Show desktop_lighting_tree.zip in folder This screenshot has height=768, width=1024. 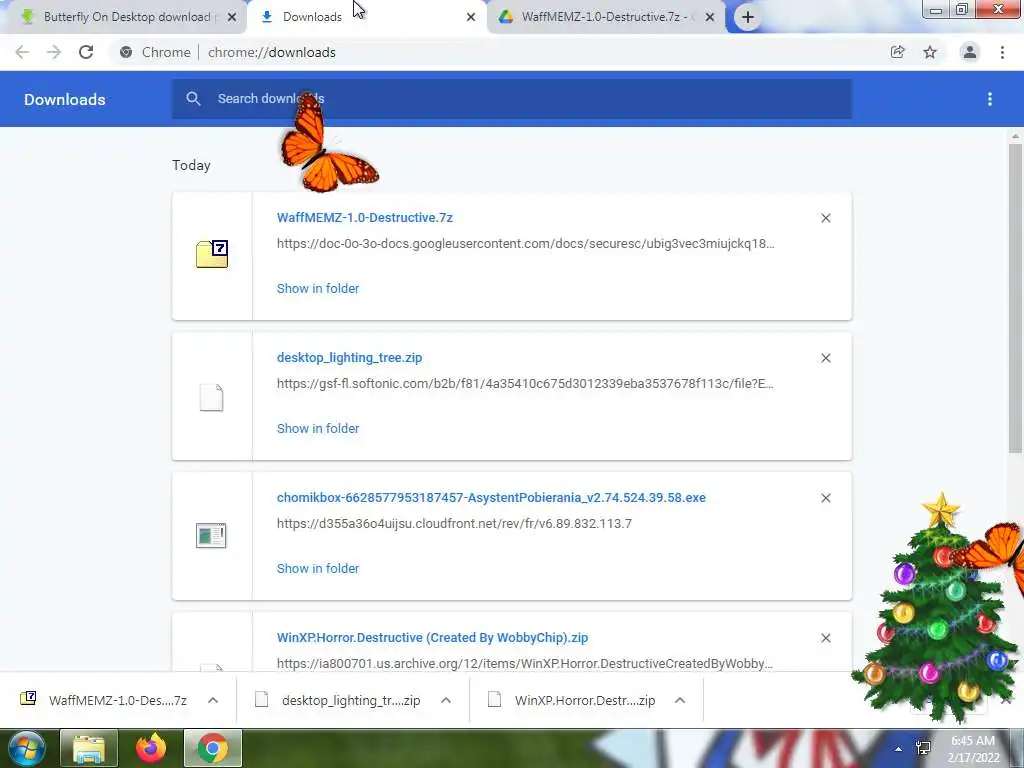(x=317, y=428)
